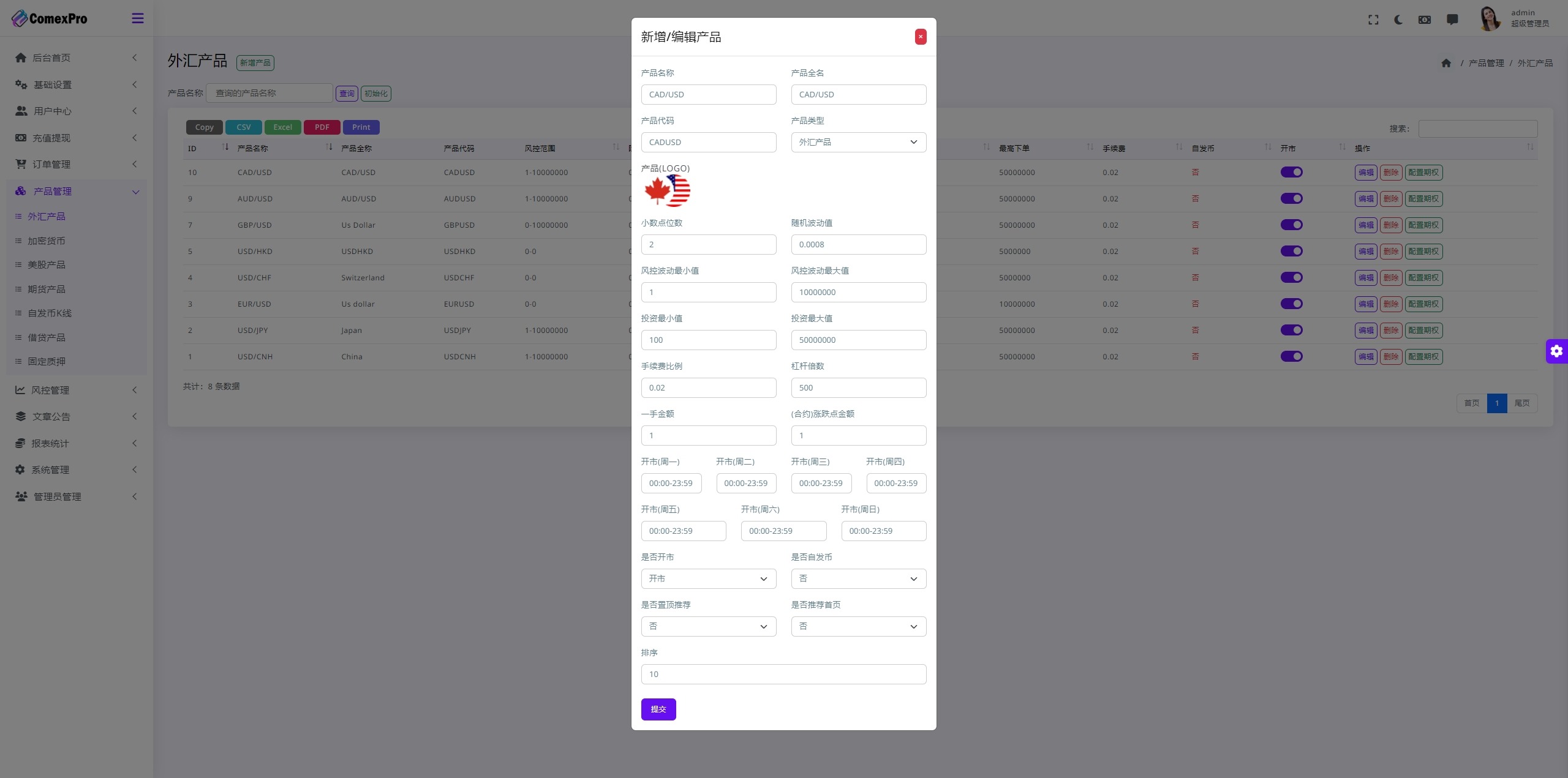1568x778 pixels.
Task: Expand the 产品类型 dropdown
Action: pos(858,142)
